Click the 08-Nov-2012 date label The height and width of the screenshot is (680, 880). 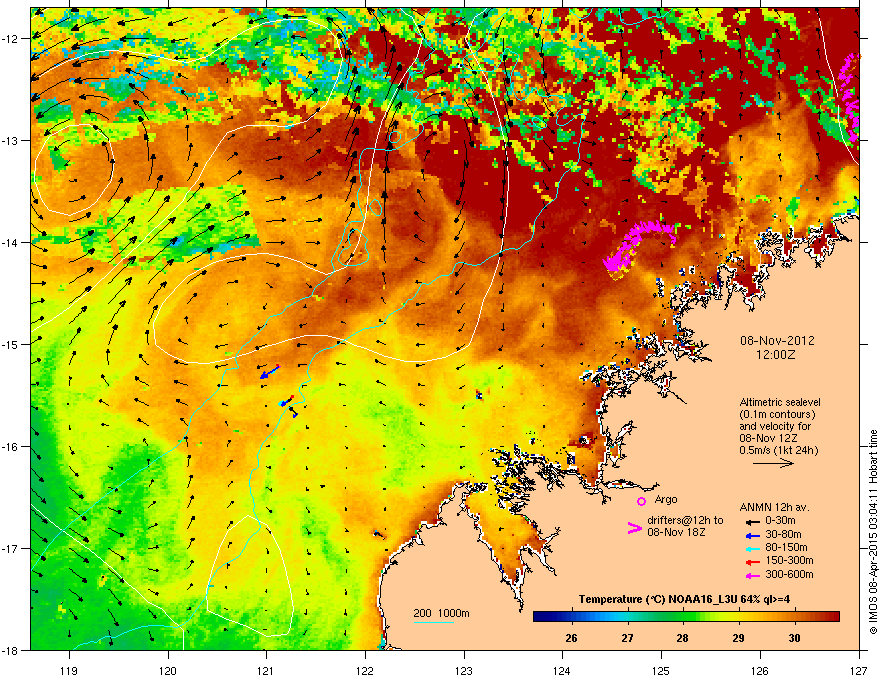coord(777,341)
